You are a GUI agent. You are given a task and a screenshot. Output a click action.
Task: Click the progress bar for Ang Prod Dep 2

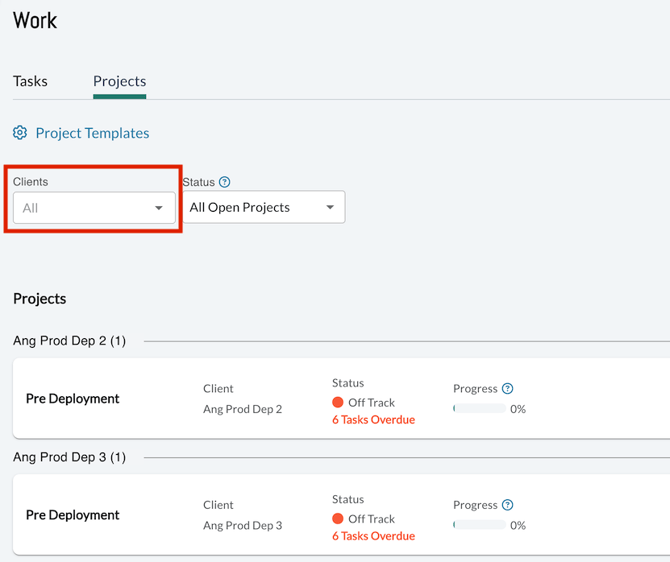tap(479, 409)
